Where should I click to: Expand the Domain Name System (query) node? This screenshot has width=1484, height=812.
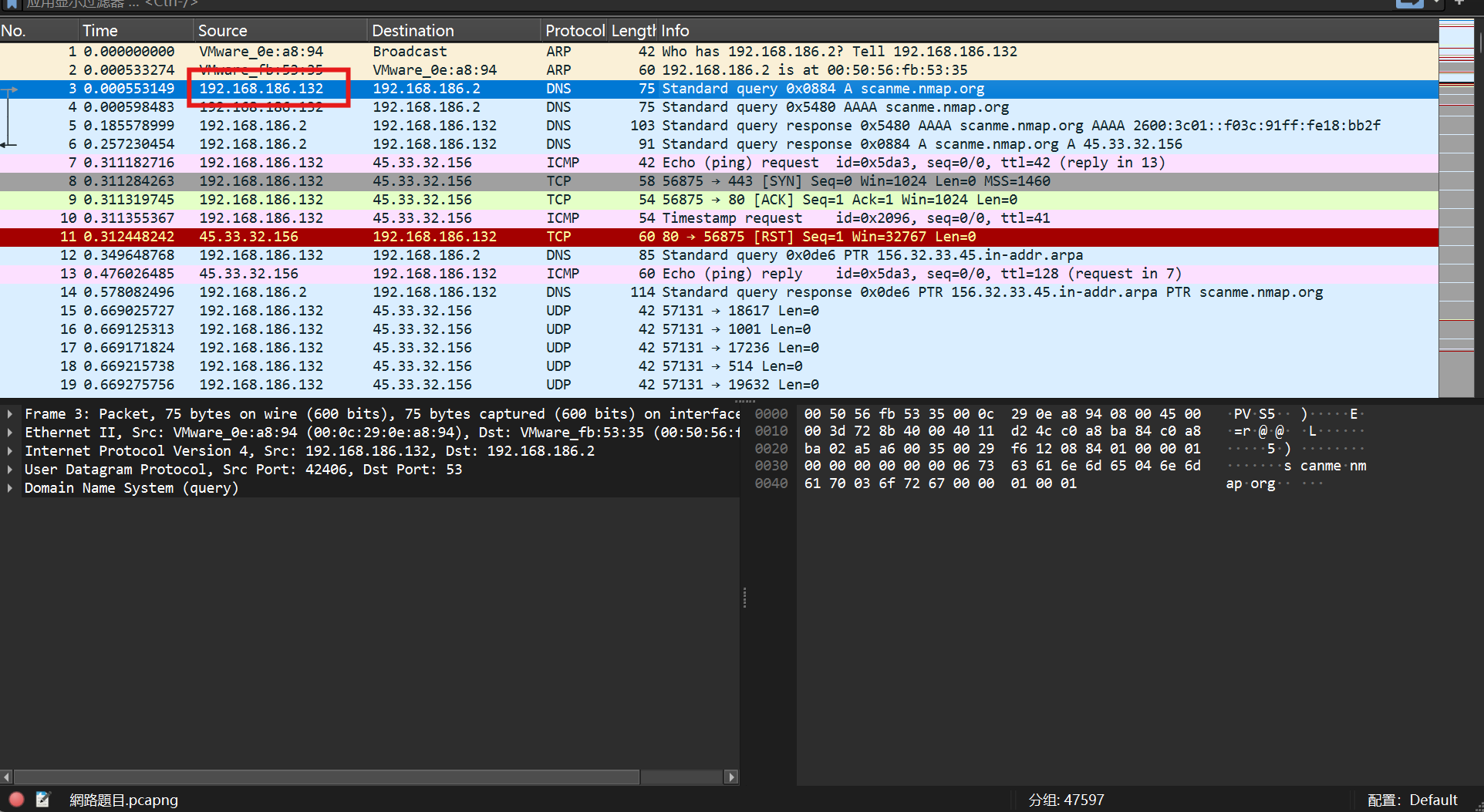coord(9,488)
